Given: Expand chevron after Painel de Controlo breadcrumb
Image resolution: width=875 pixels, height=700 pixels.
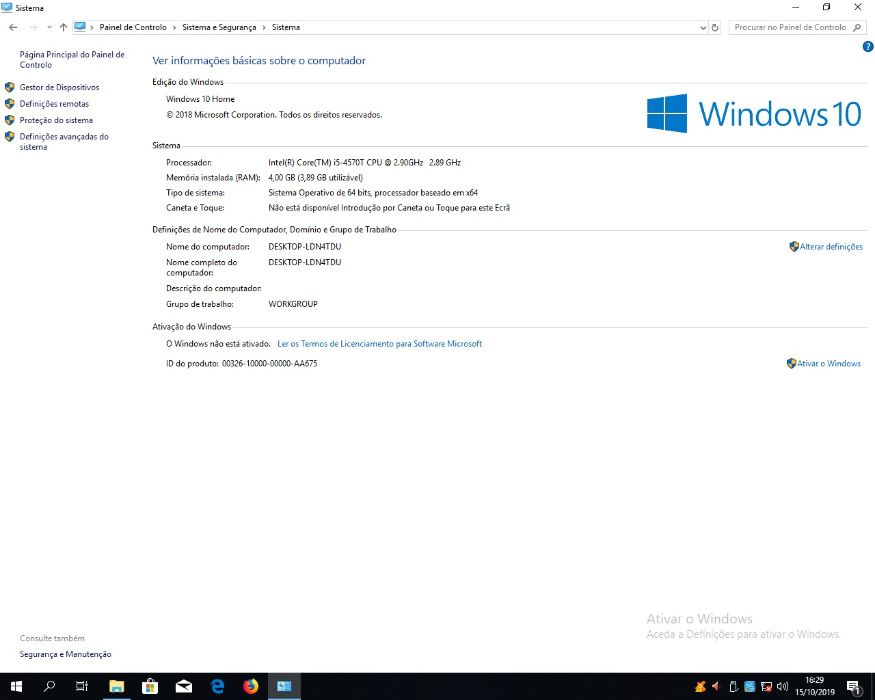Looking at the screenshot, I should click(174, 27).
